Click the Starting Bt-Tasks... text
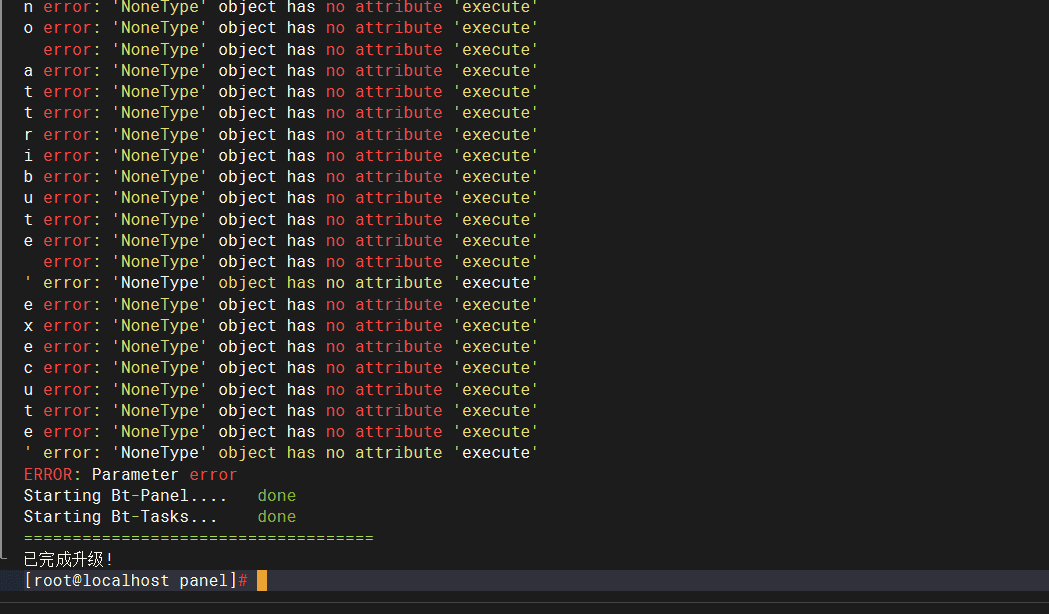This screenshot has height=614, width=1049. click(120, 517)
